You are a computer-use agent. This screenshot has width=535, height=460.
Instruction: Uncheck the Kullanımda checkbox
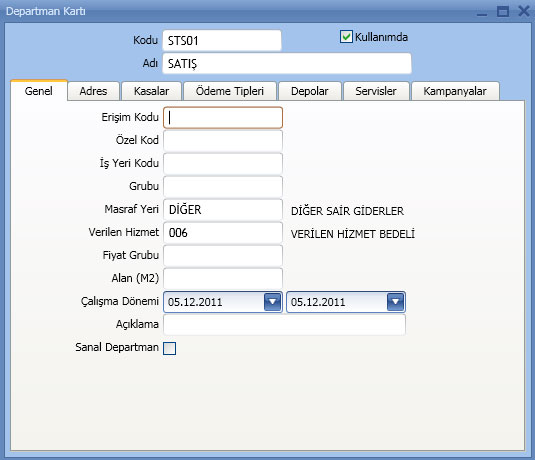346,37
